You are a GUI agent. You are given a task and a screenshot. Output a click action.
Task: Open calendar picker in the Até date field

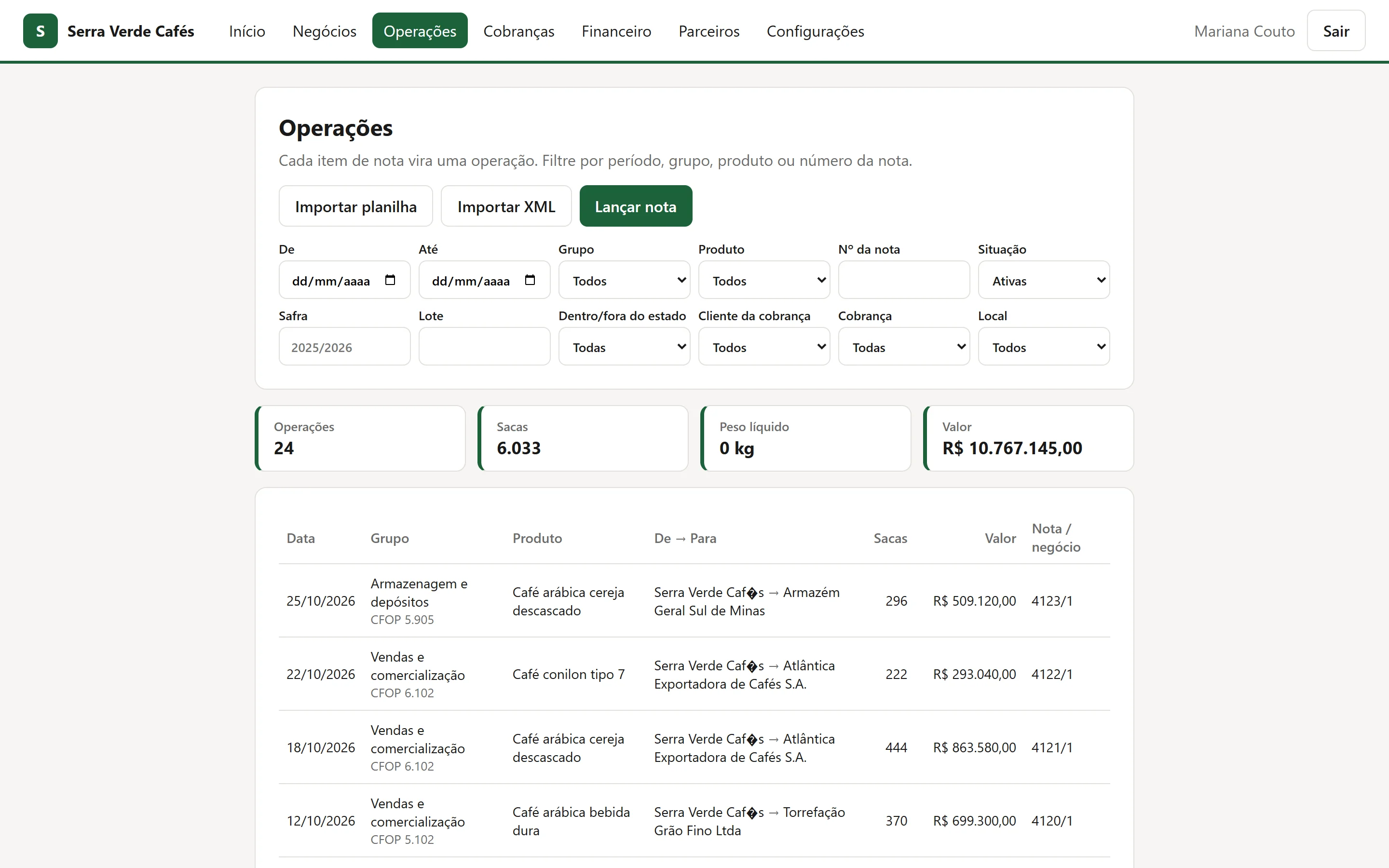pos(530,280)
